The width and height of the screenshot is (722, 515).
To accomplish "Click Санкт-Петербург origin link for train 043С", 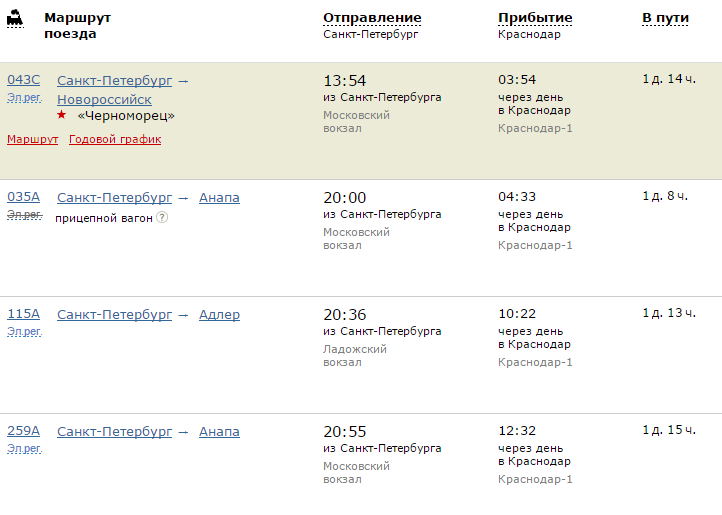I will click(x=115, y=80).
